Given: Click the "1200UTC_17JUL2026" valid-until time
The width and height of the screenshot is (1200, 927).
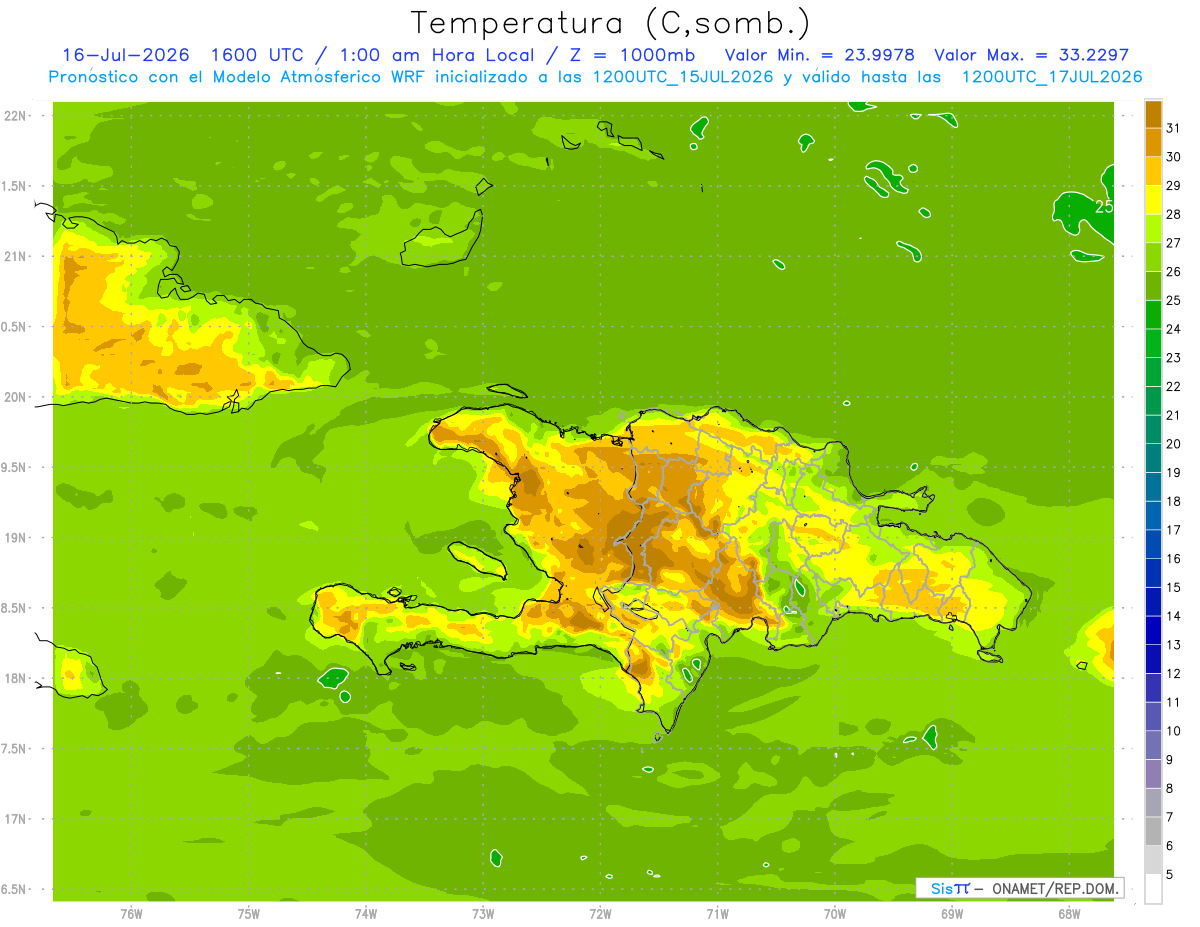Looking at the screenshot, I should point(1051,77).
